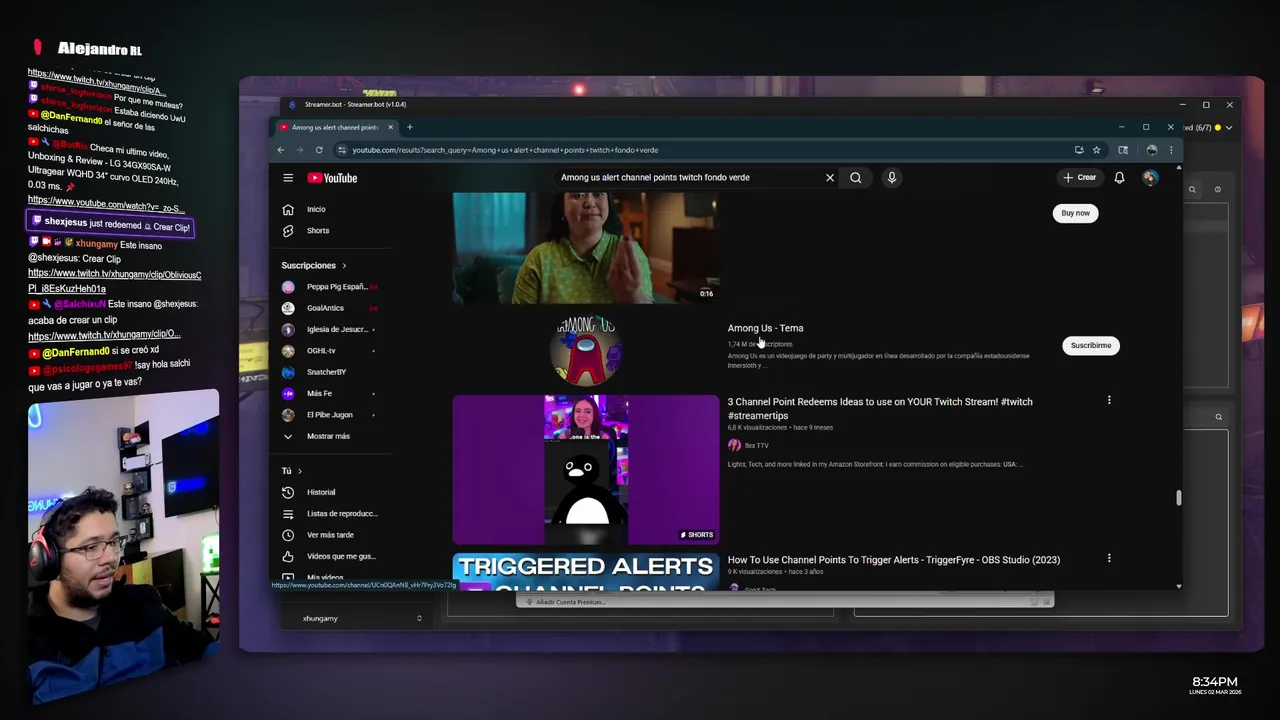
Task: Bookmark this page with the star icon
Action: point(1096,150)
